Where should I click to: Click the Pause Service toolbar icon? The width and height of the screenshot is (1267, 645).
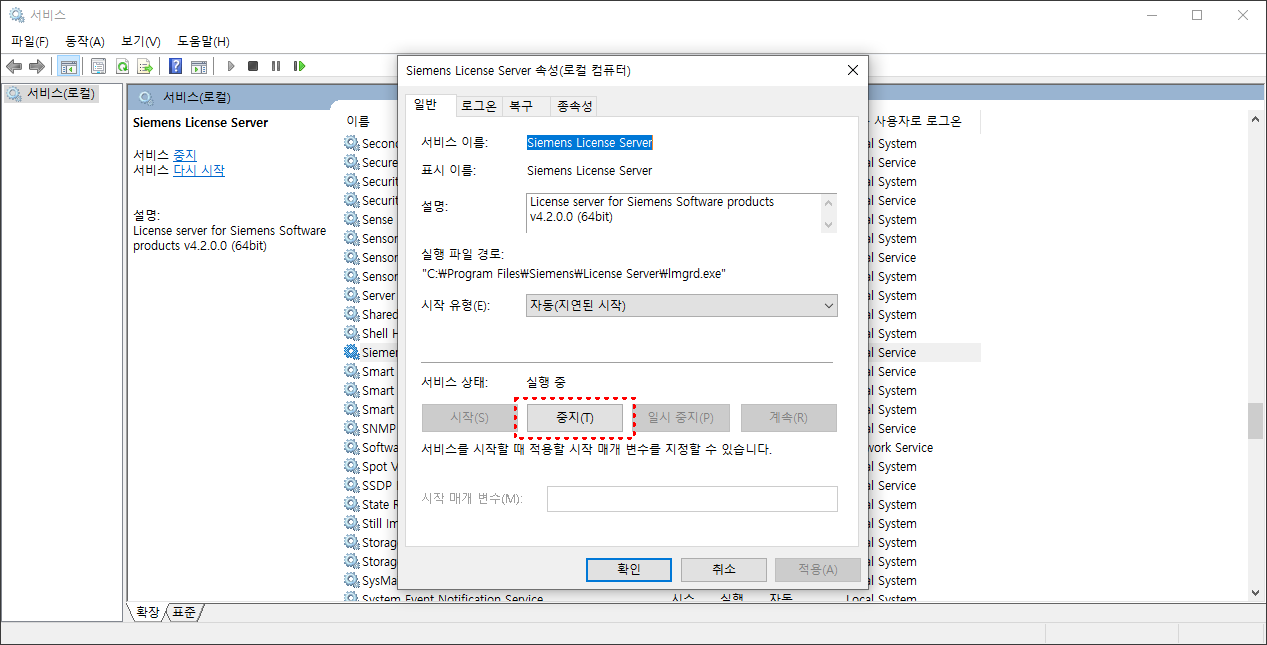(276, 66)
